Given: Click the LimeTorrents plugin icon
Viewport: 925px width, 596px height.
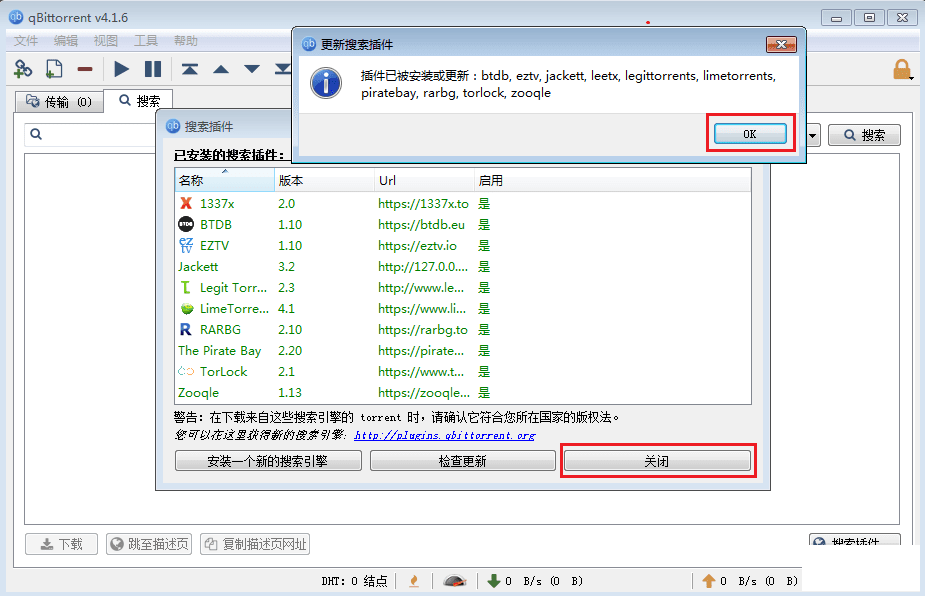Looking at the screenshot, I should click(187, 309).
